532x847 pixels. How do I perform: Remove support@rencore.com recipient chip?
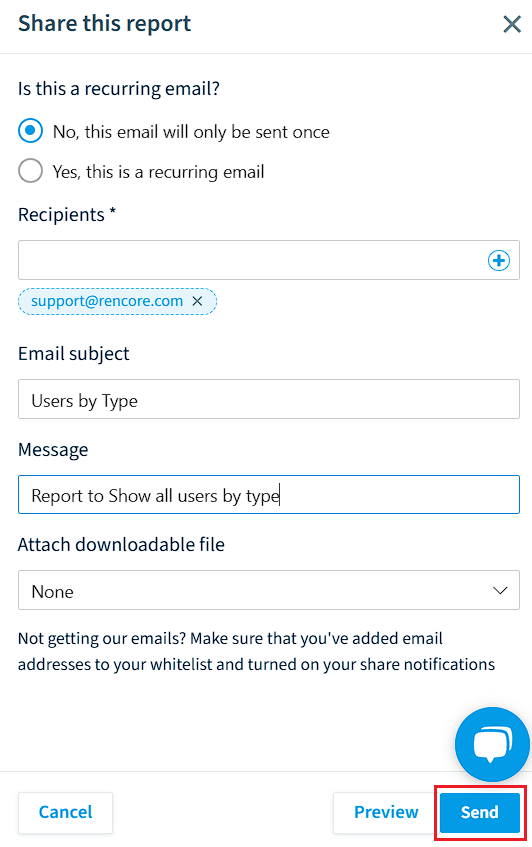pyautogui.click(x=198, y=301)
